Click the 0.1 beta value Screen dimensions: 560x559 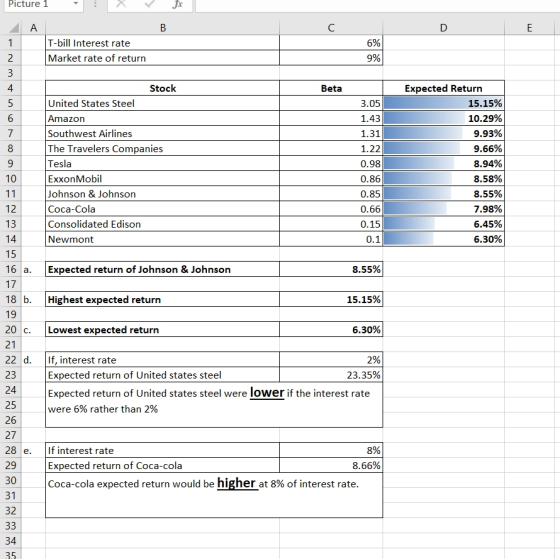[x=331, y=239]
